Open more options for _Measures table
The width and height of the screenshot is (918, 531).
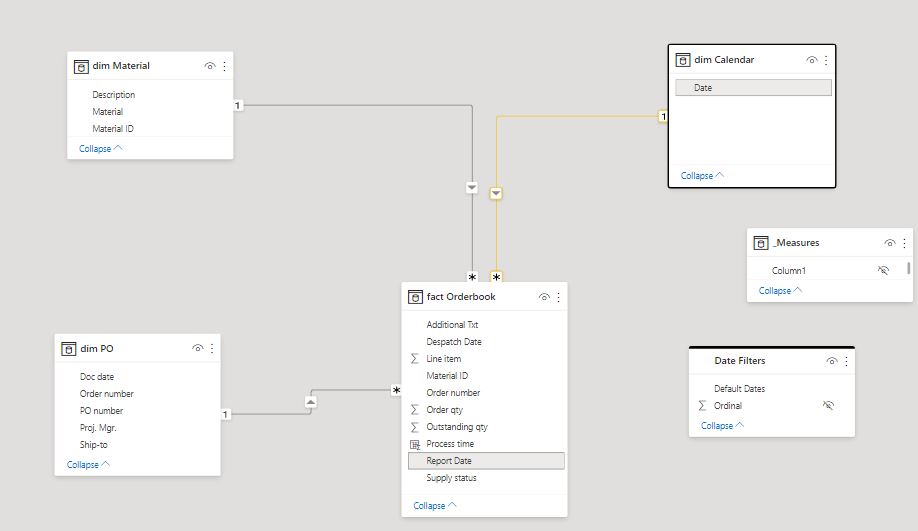[x=904, y=243]
